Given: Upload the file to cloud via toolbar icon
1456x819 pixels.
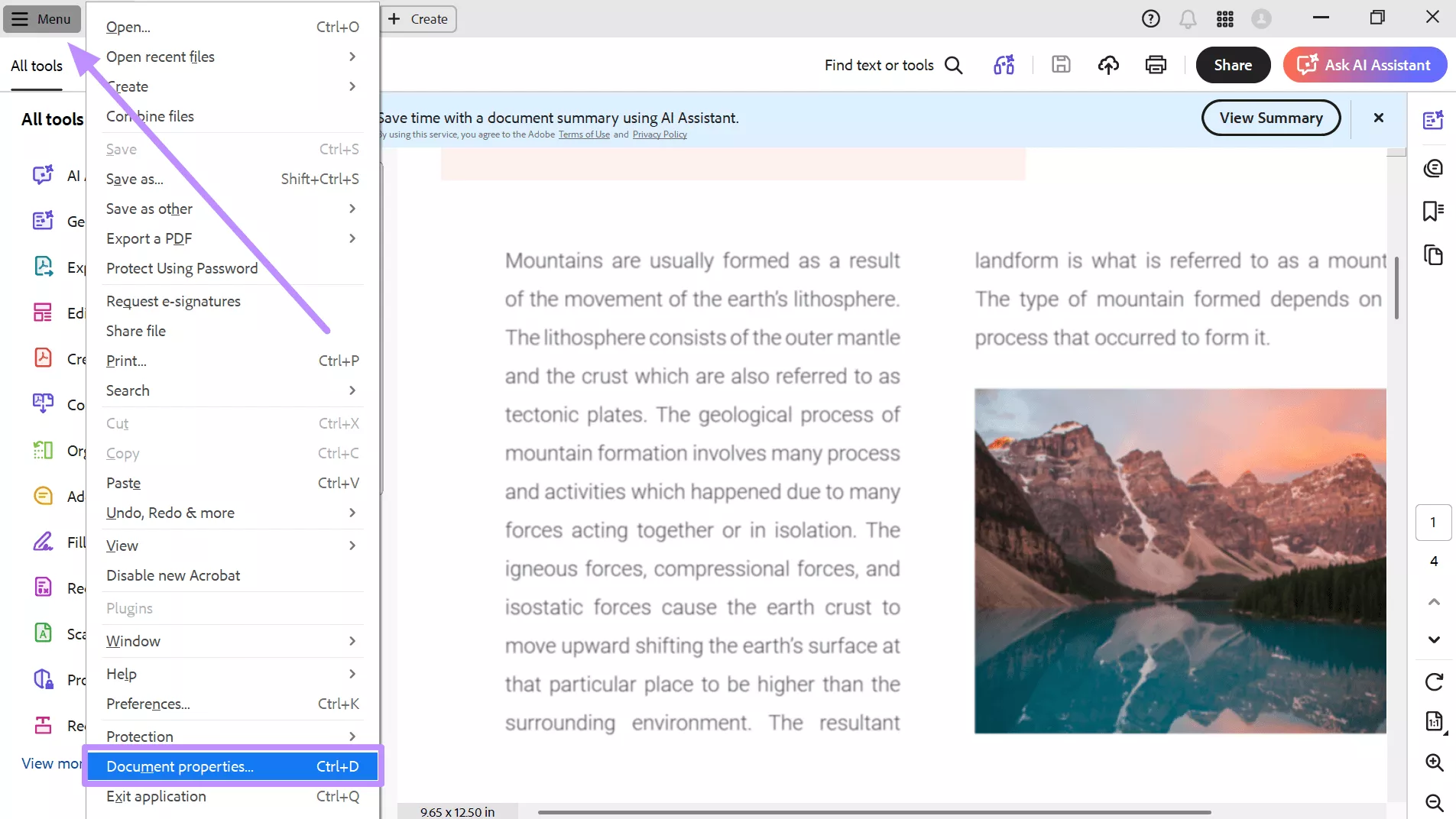Looking at the screenshot, I should click(x=1109, y=64).
